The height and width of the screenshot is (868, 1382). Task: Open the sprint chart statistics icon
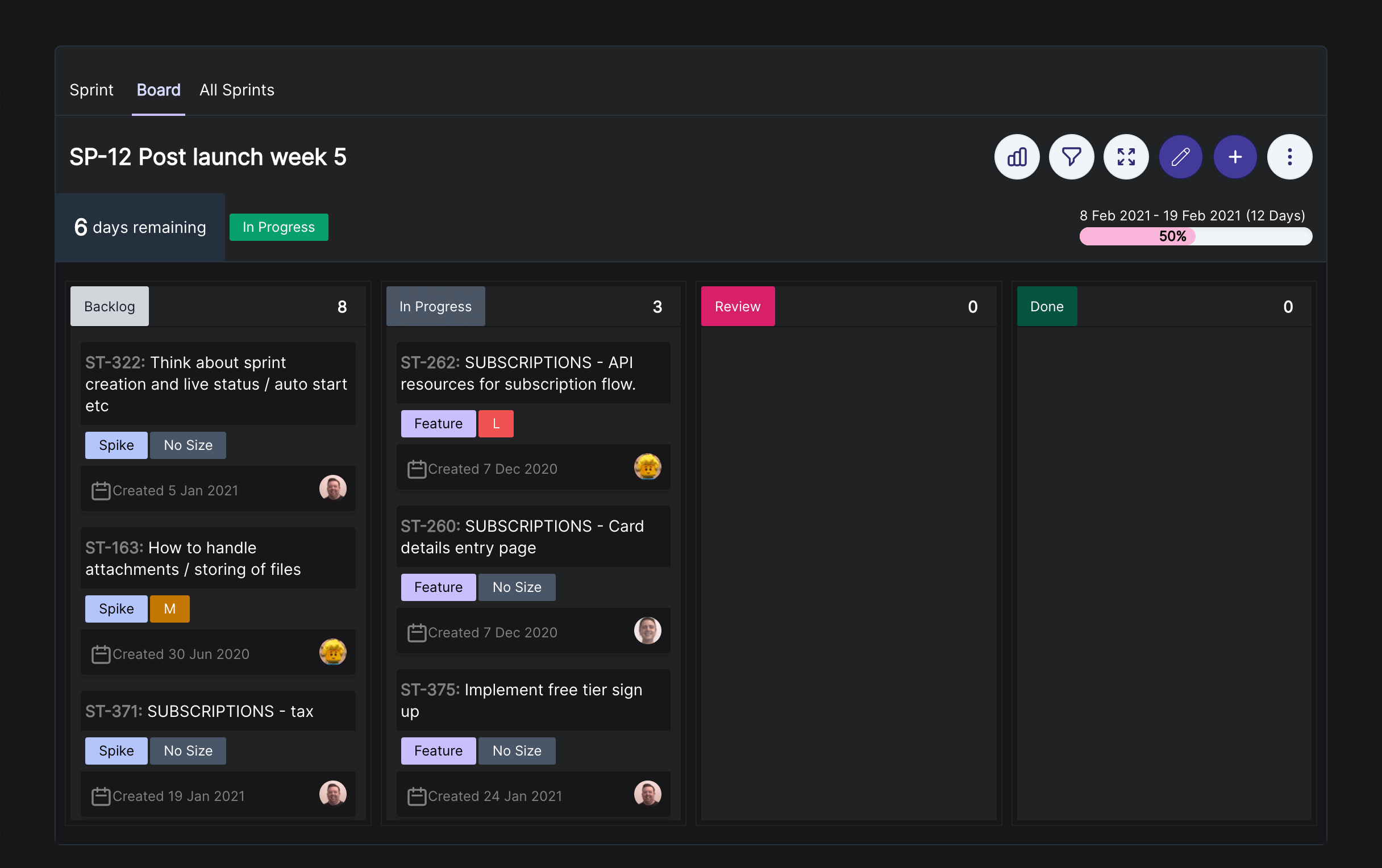click(1017, 157)
